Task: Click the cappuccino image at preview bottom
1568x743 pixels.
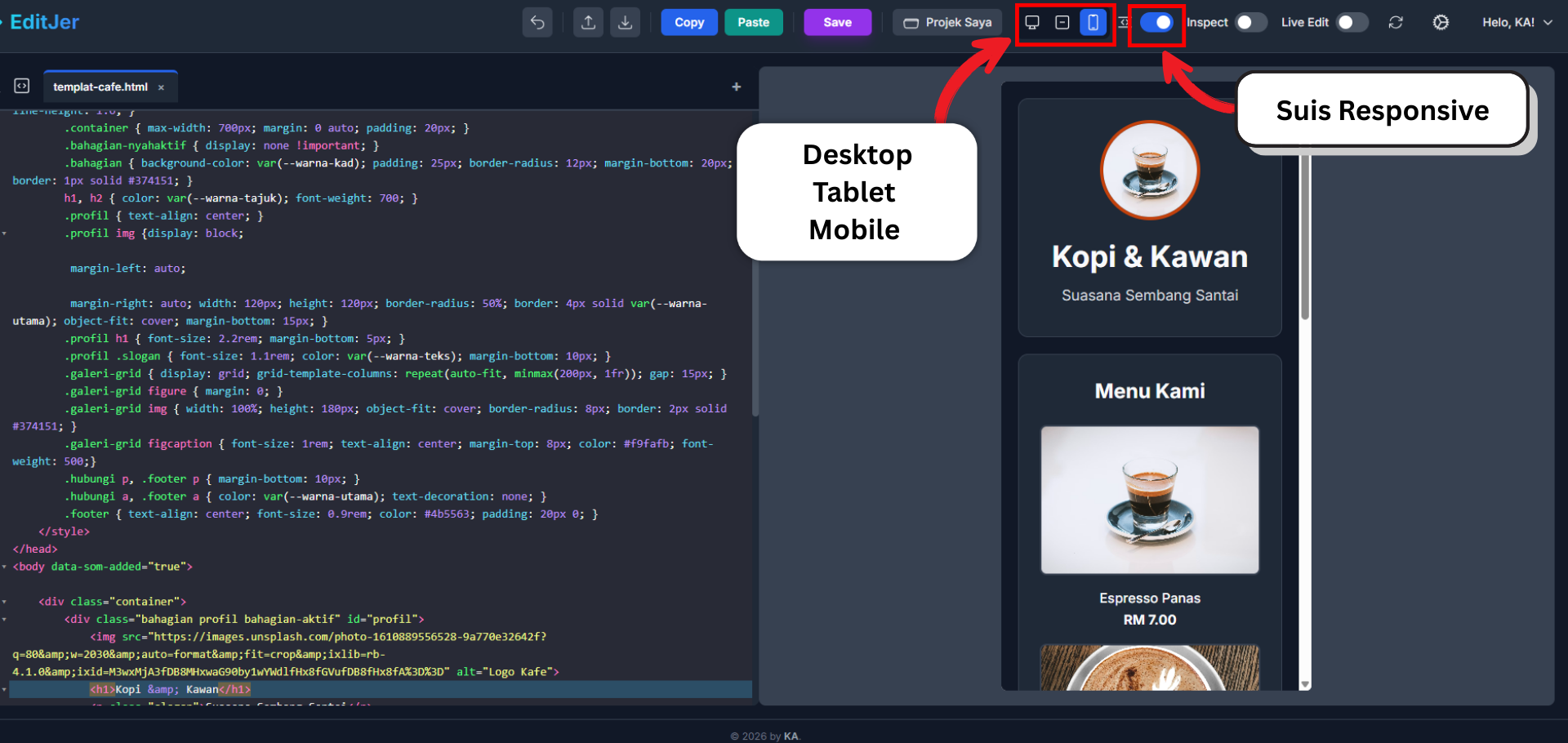Action: (x=1150, y=667)
